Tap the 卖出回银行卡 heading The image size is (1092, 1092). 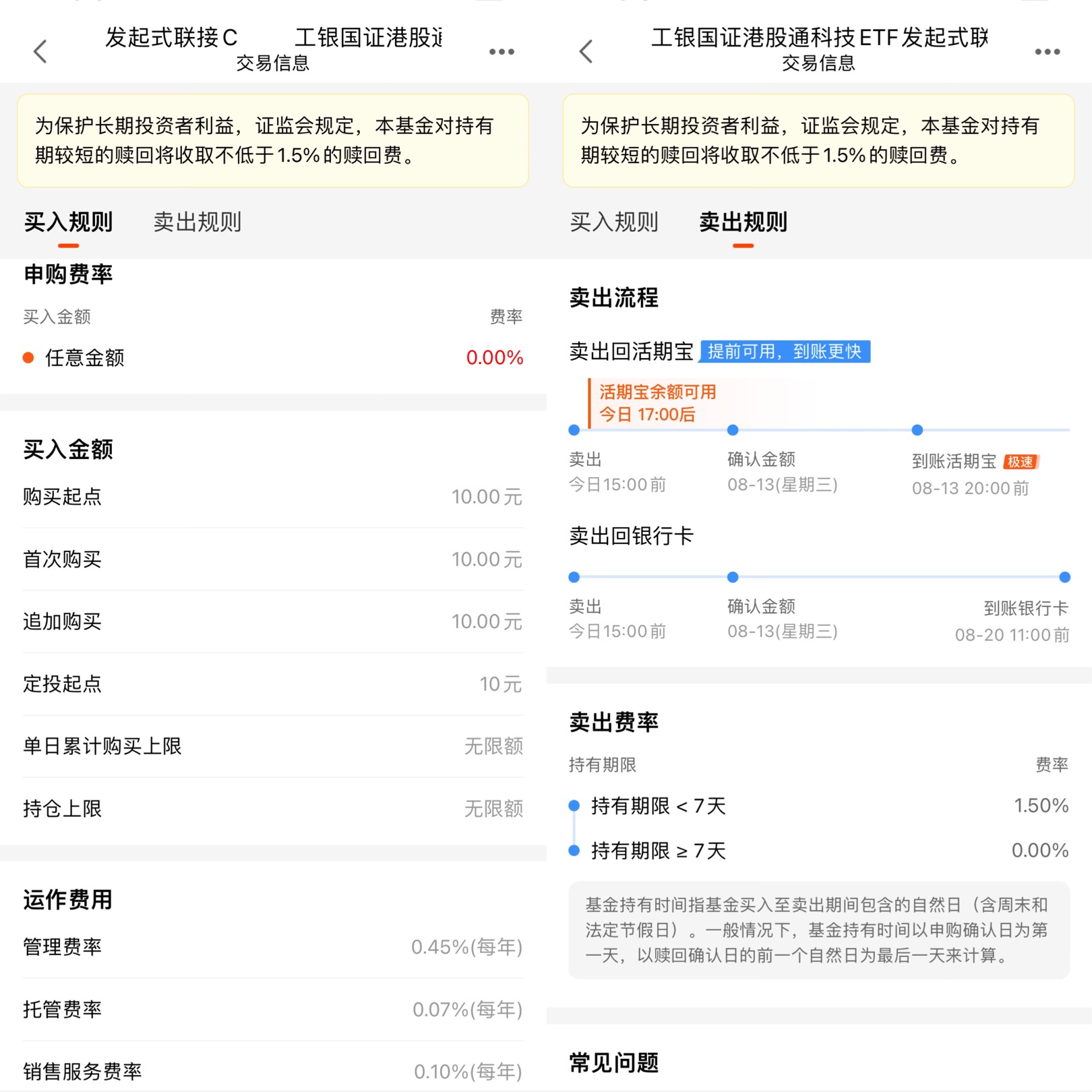coord(631,536)
